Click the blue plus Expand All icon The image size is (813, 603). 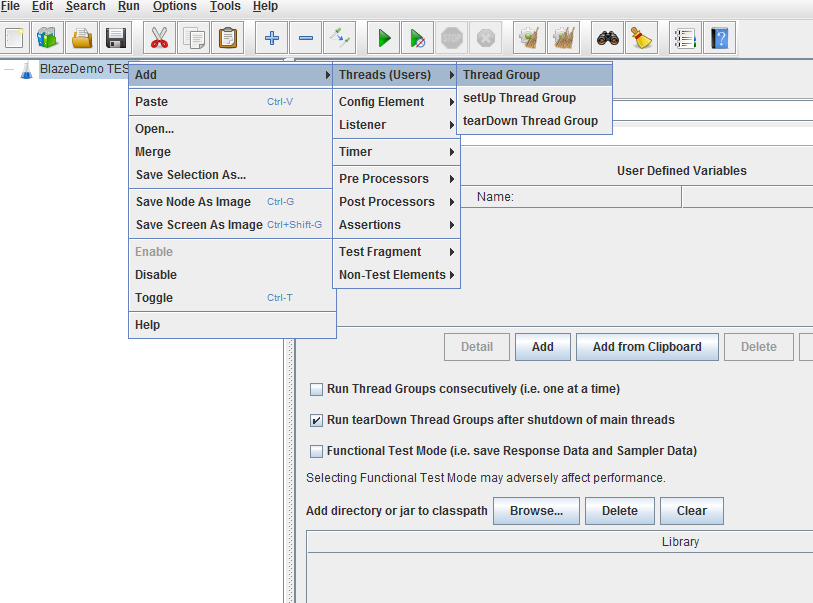click(x=271, y=39)
